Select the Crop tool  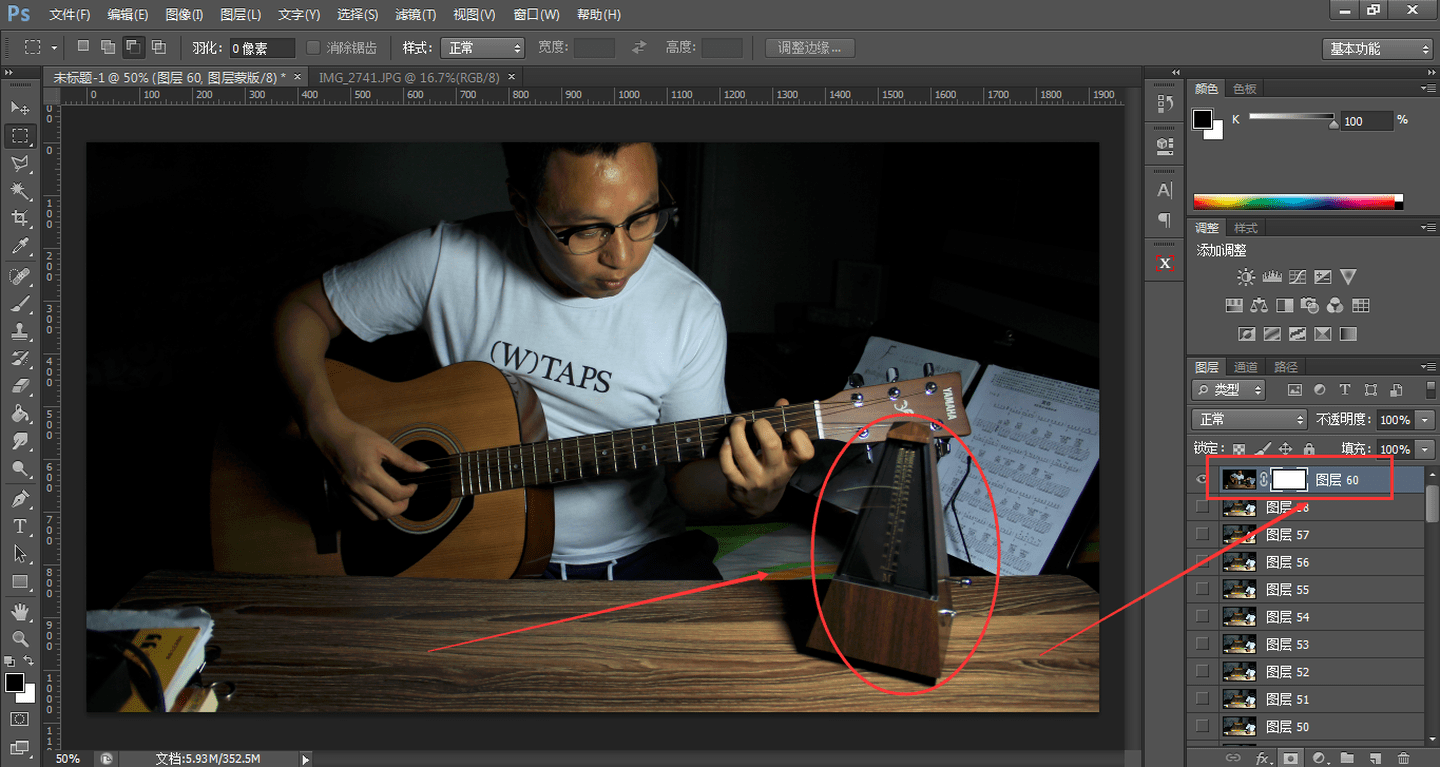19,218
